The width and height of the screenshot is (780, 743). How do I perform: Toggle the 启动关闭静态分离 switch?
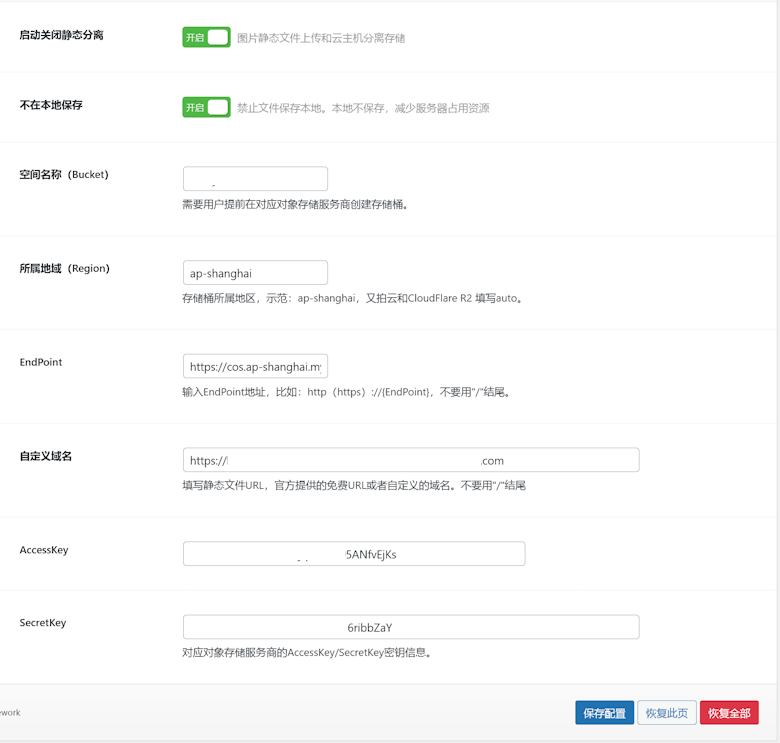[x=206, y=37]
